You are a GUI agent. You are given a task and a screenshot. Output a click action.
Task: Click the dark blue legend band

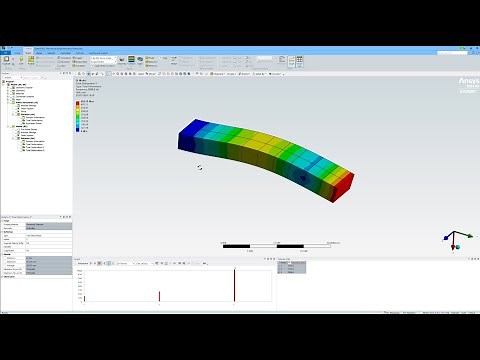pyautogui.click(x=78, y=129)
